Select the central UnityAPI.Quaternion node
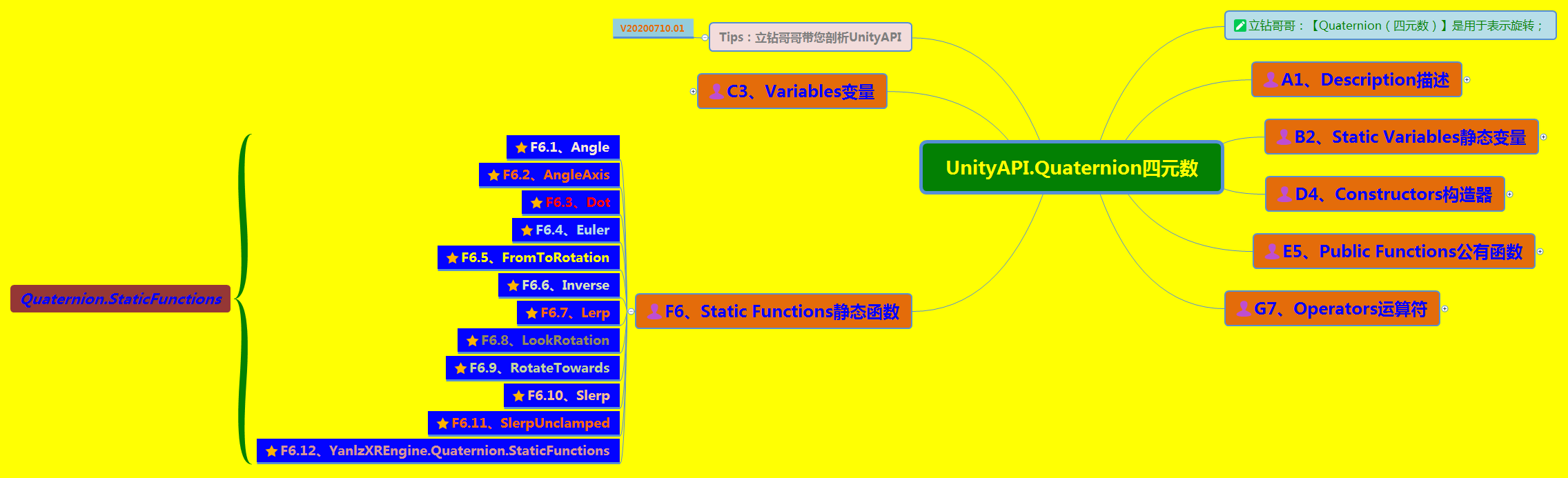Viewport: 1568px width, 478px height. tap(1072, 168)
